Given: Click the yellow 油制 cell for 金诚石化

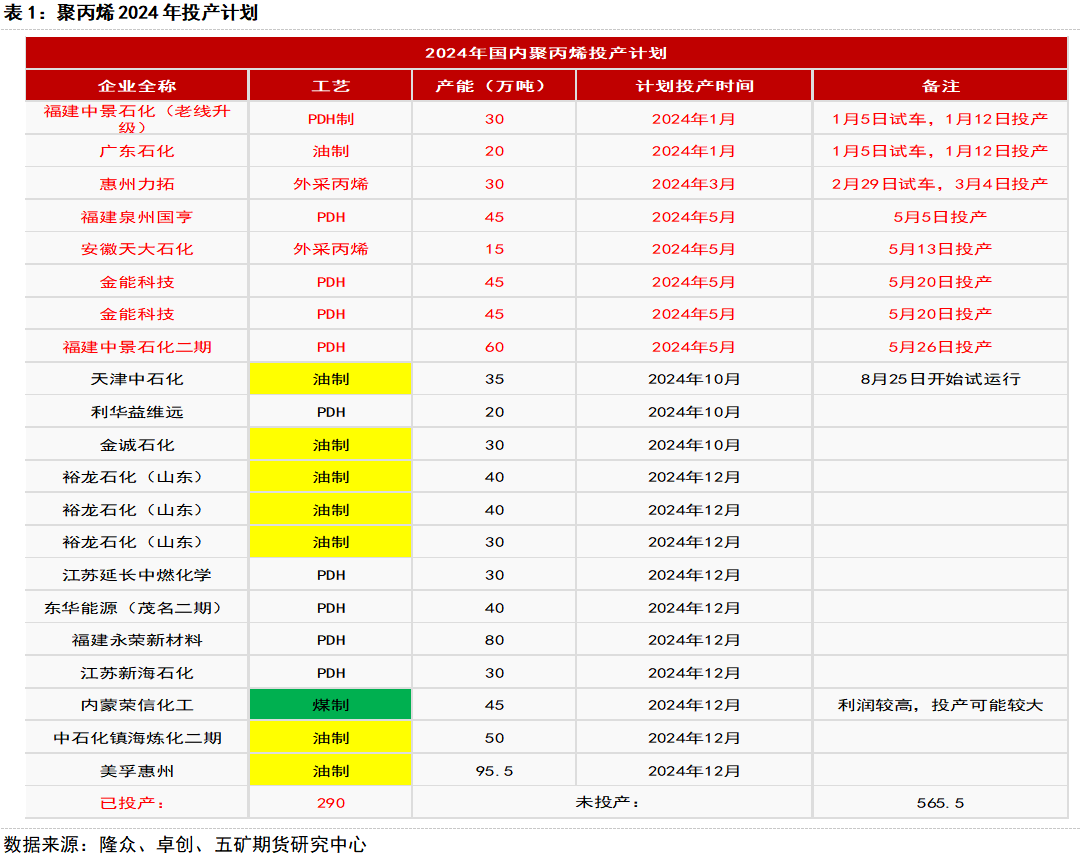Looking at the screenshot, I should (331, 445).
